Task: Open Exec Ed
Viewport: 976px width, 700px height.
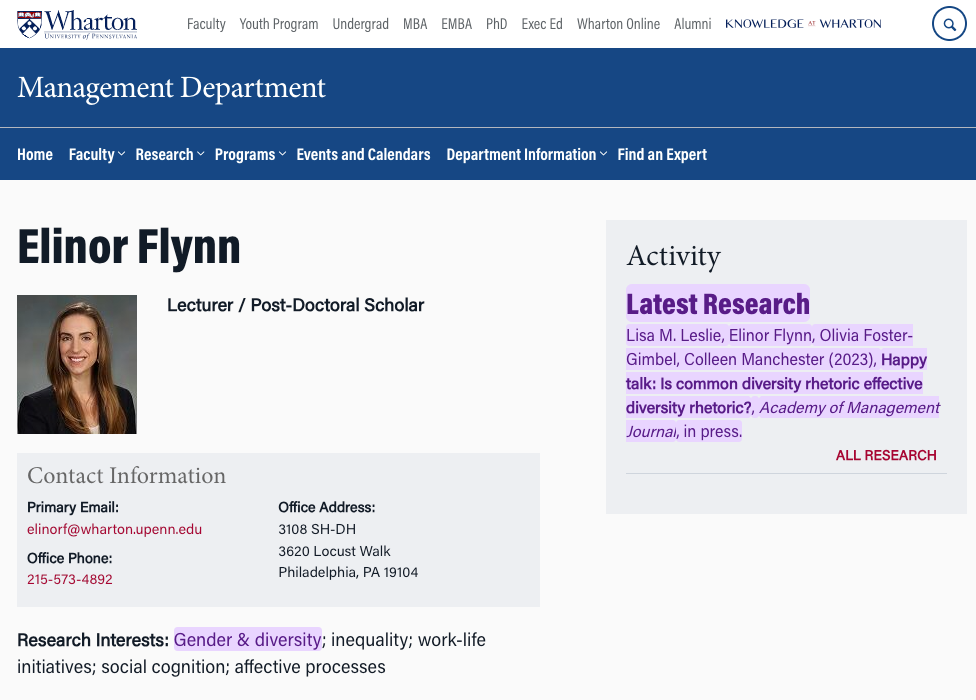Action: point(542,24)
